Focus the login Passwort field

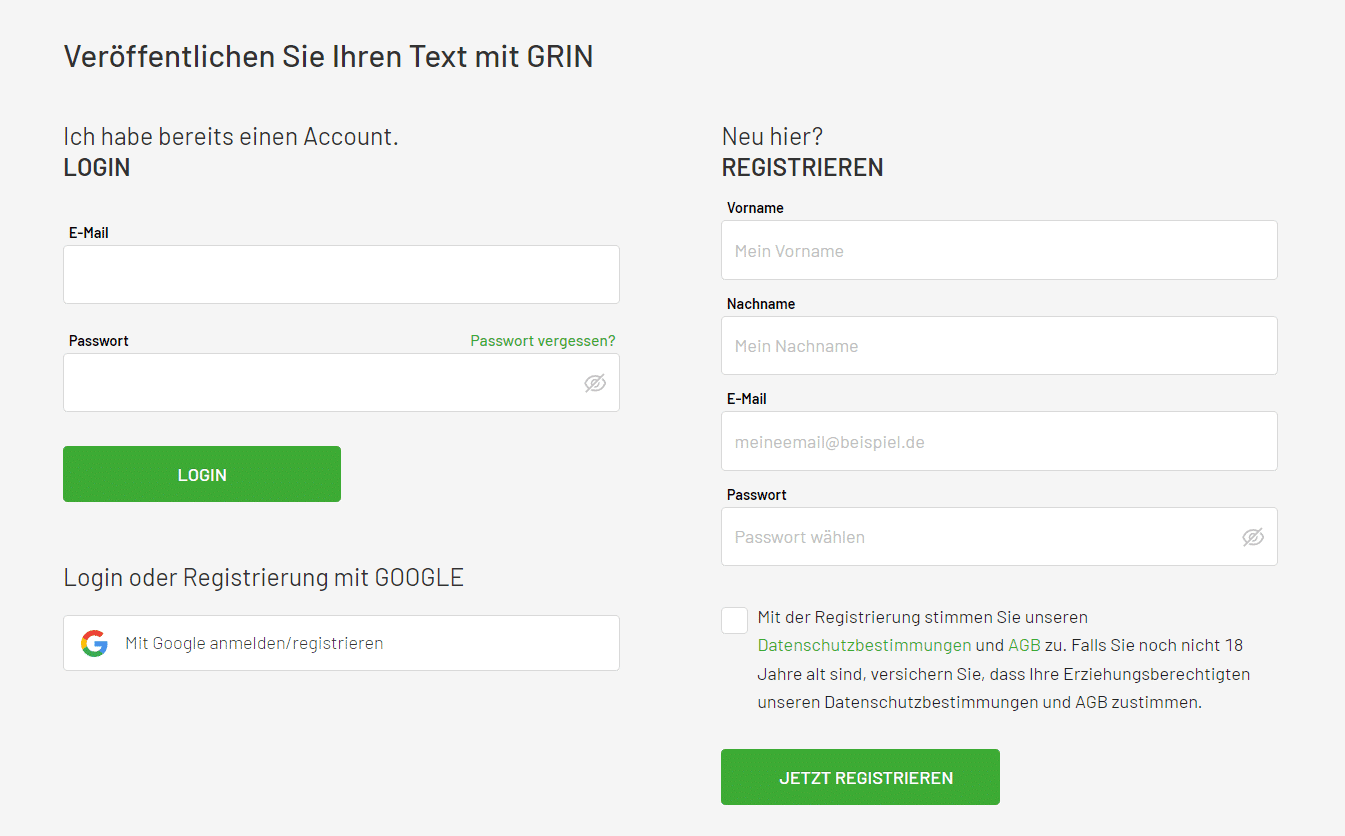[320, 383]
